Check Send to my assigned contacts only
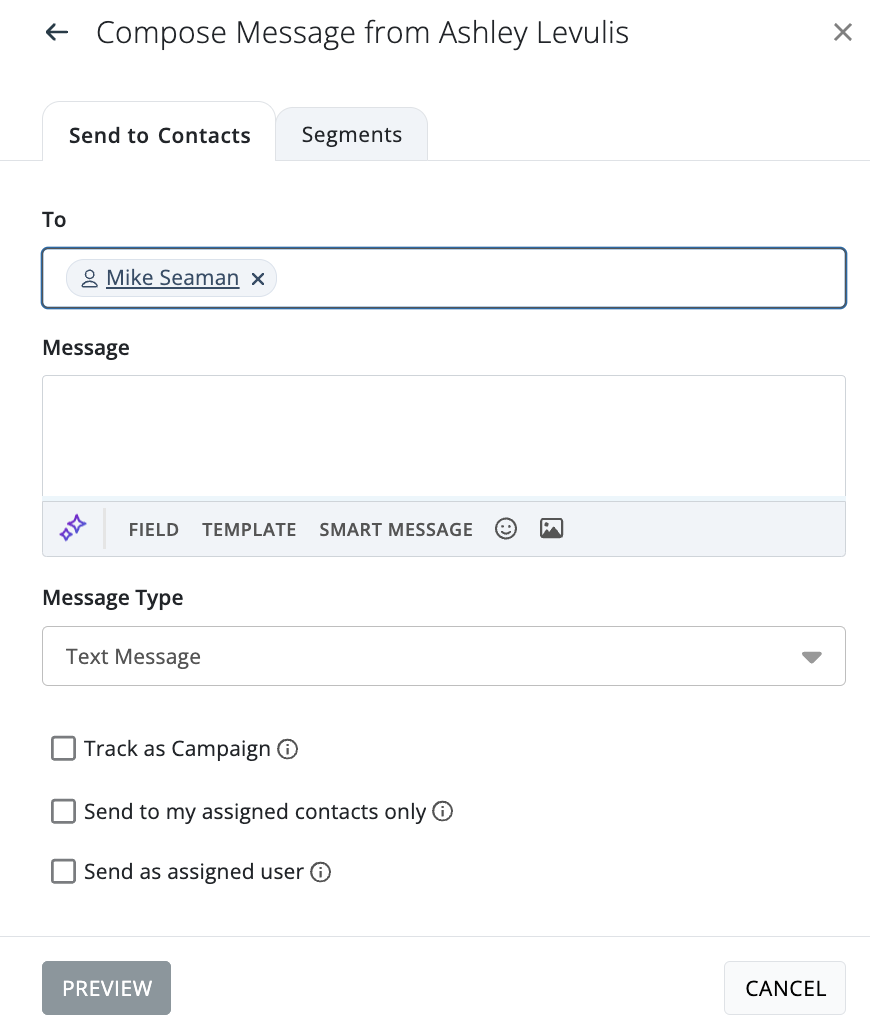 (64, 812)
